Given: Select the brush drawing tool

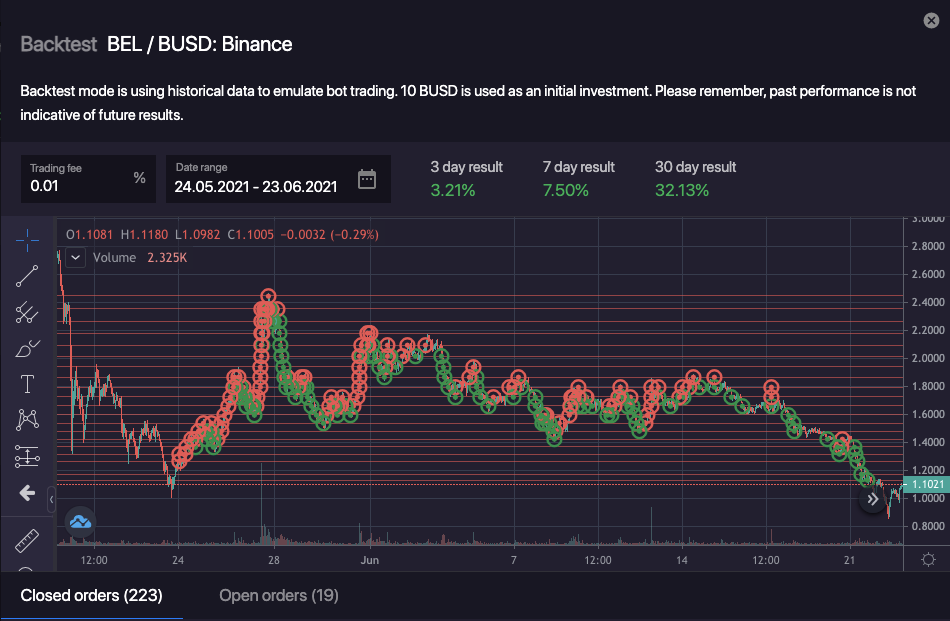Looking at the screenshot, I should (27, 349).
